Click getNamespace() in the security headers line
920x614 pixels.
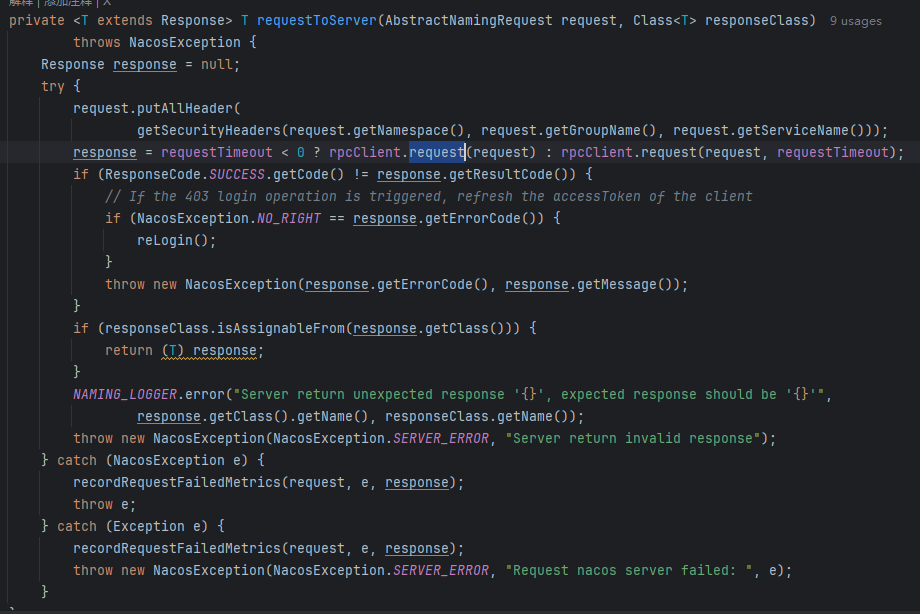coord(409,130)
